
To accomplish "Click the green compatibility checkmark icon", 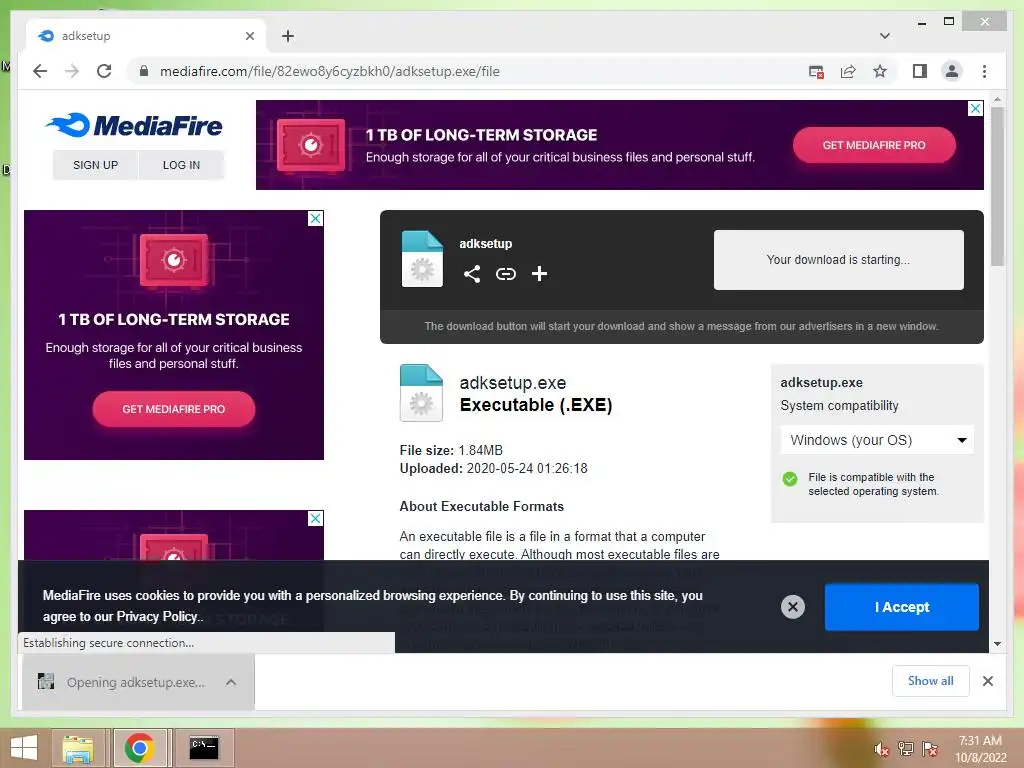I will 790,479.
